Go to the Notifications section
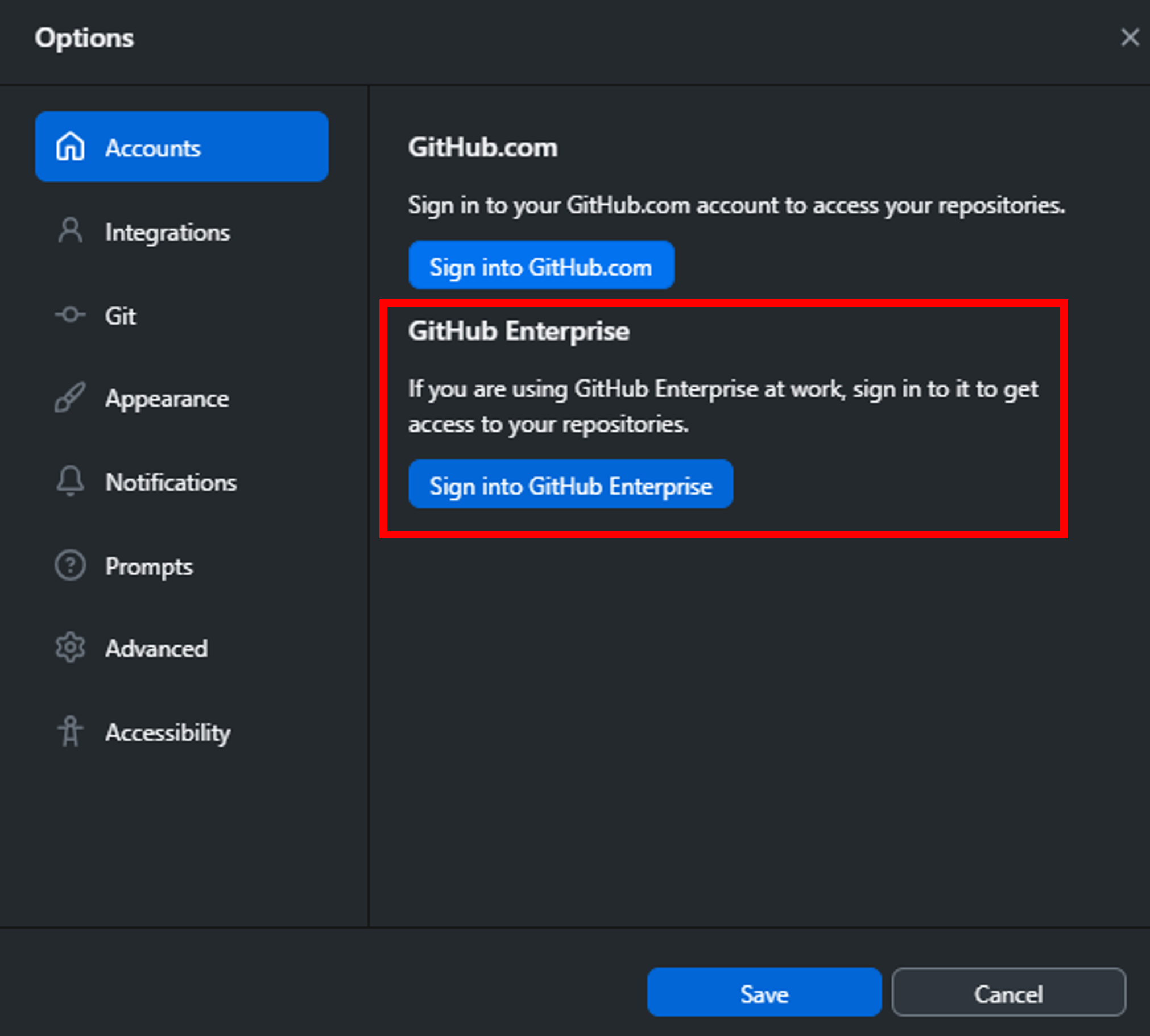The width and height of the screenshot is (1150, 1036). point(171,482)
